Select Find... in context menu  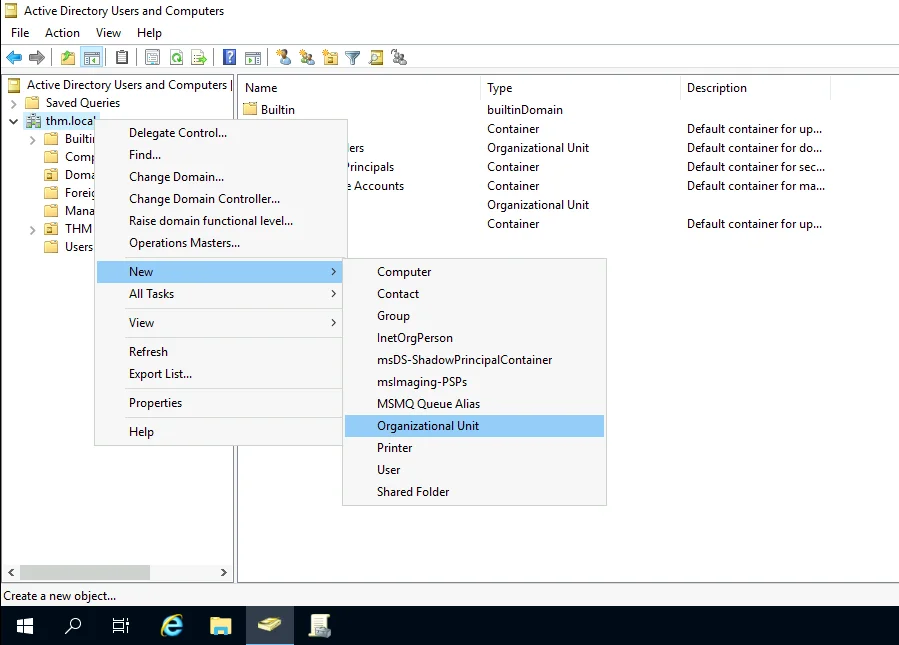[x=221, y=155]
